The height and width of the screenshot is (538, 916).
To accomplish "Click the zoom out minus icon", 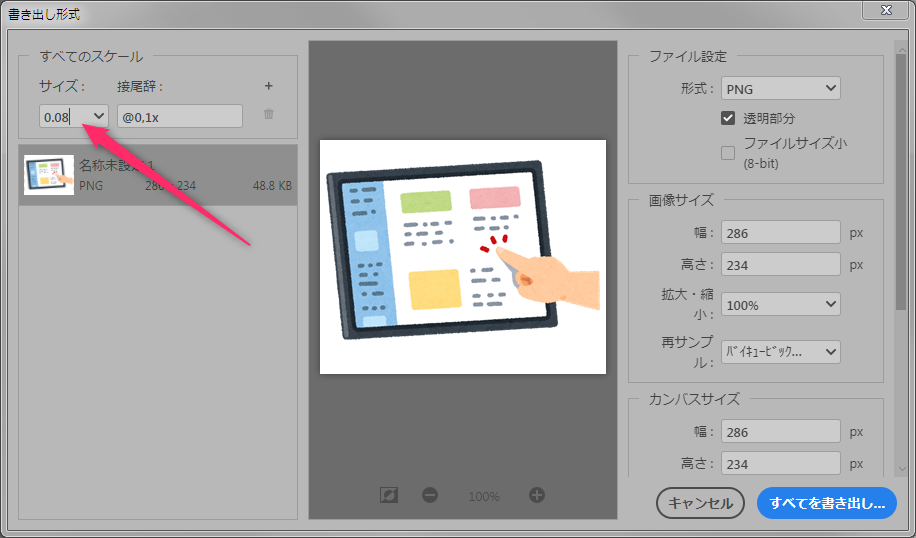I will tap(430, 495).
